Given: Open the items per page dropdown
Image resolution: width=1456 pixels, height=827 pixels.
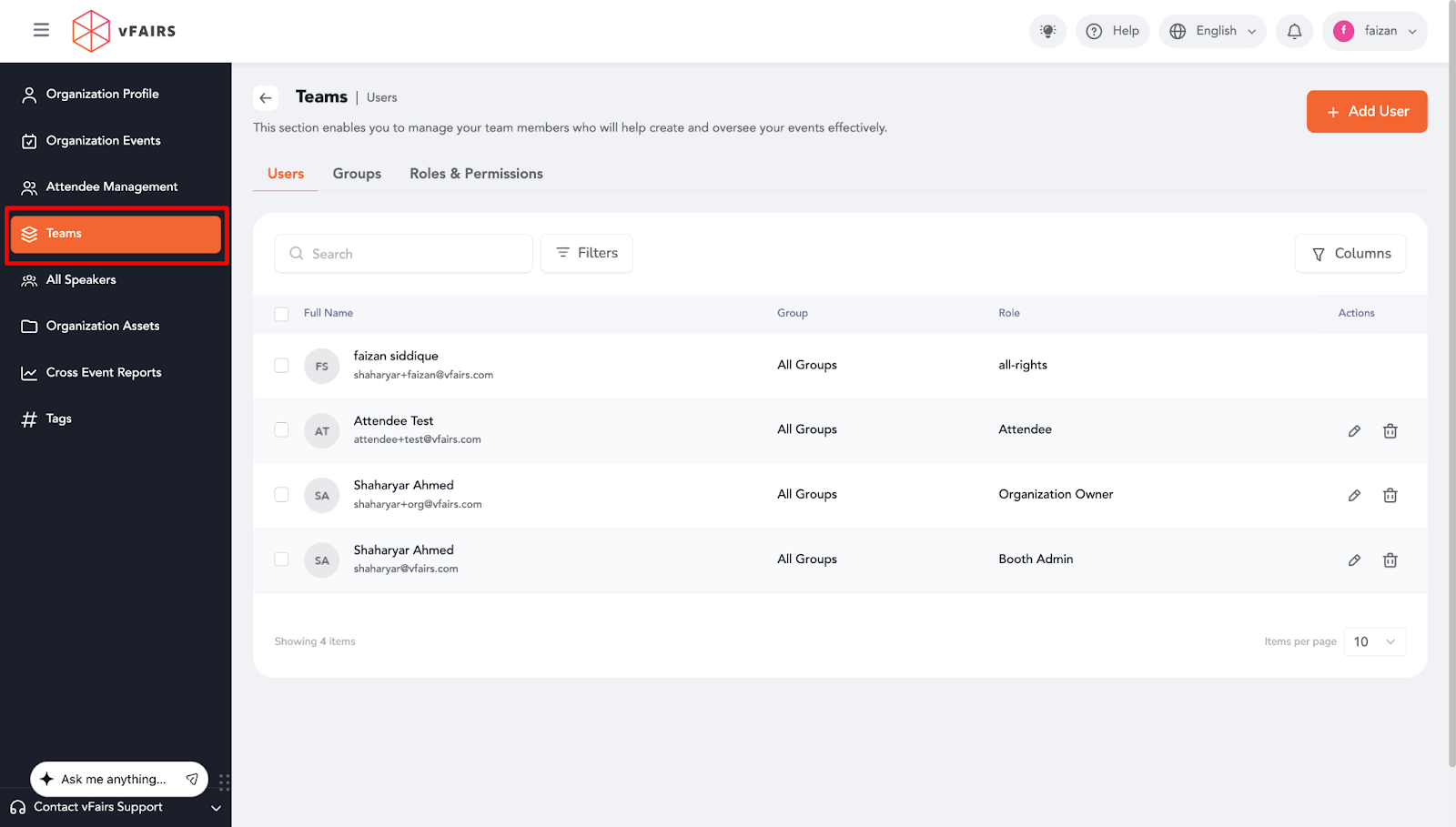Looking at the screenshot, I should tap(1374, 641).
